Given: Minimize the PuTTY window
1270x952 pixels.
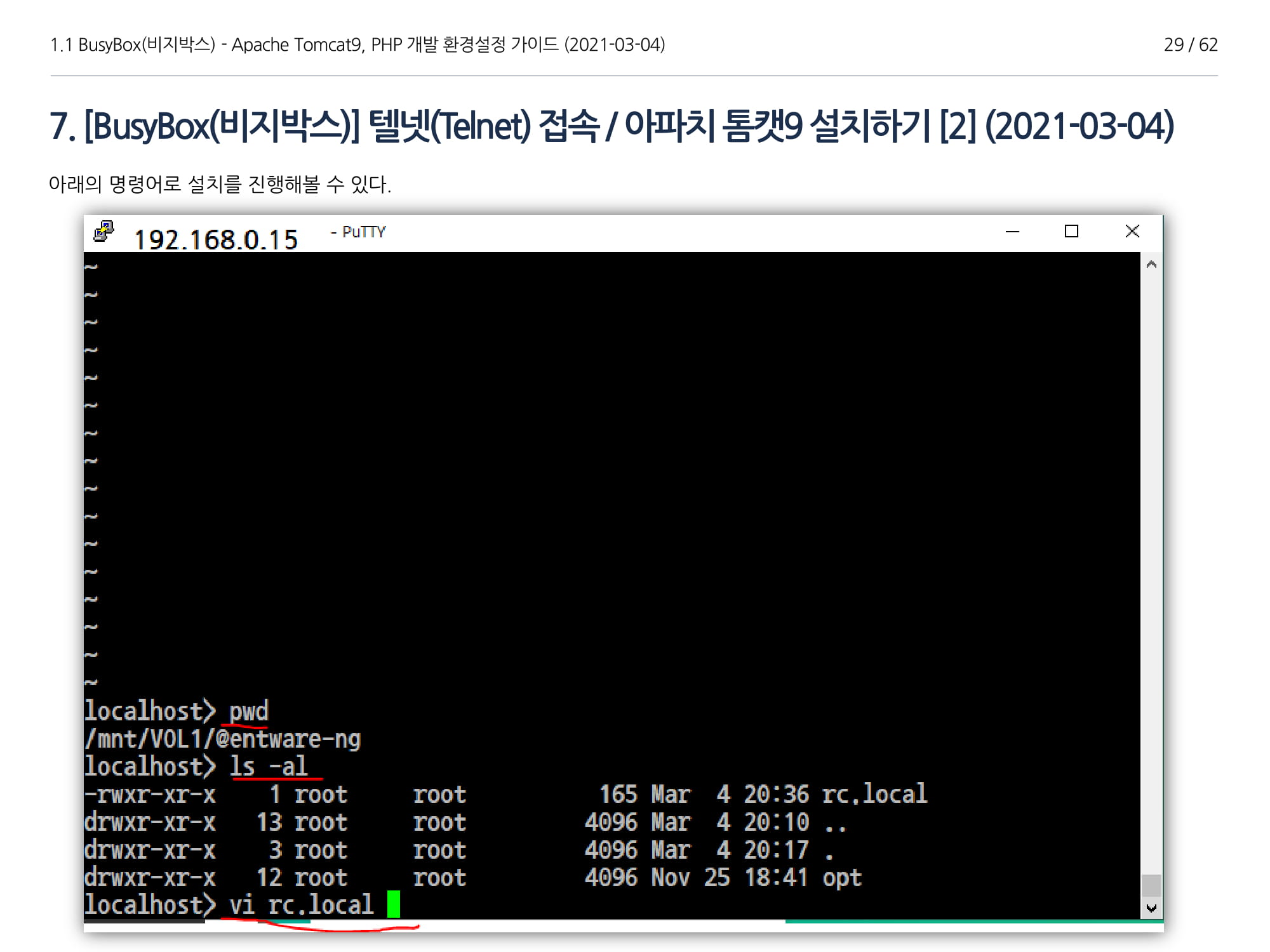Looking at the screenshot, I should (x=1012, y=232).
